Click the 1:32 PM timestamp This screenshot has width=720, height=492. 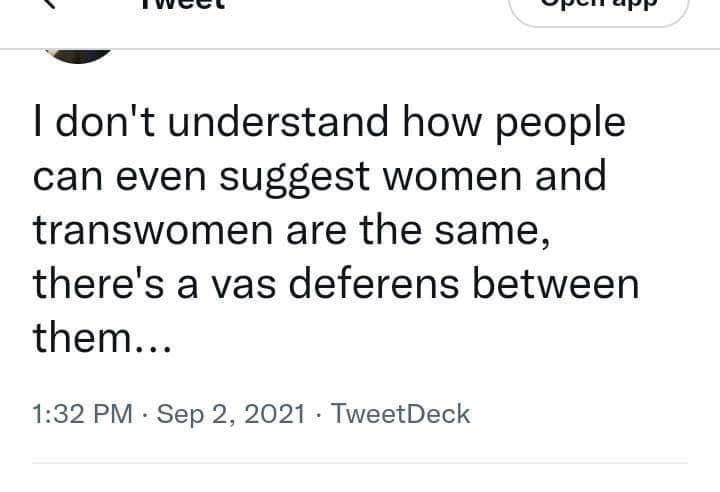tap(85, 414)
